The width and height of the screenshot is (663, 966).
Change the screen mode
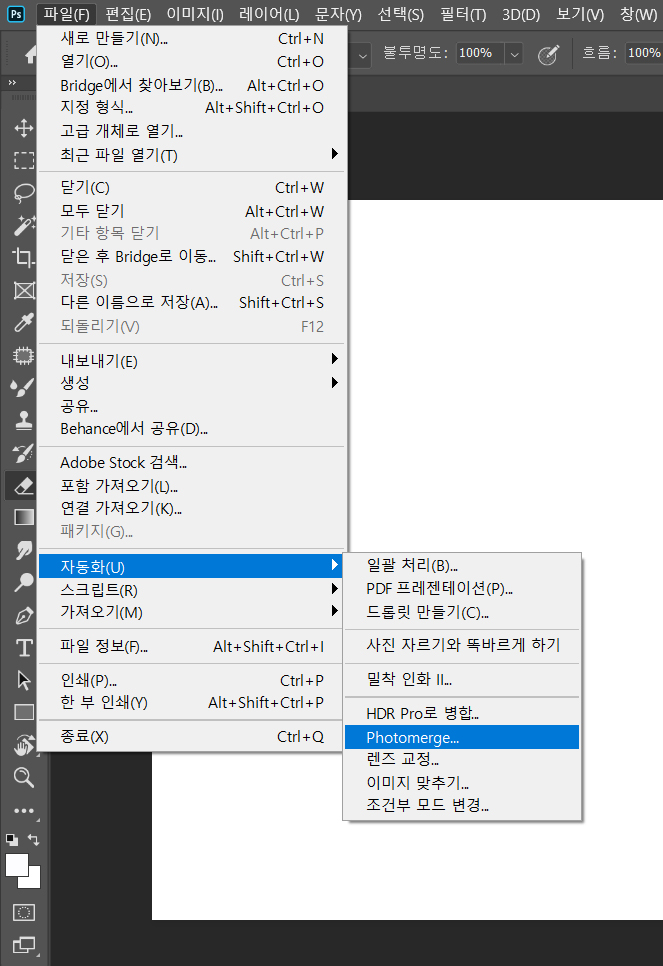(23, 944)
